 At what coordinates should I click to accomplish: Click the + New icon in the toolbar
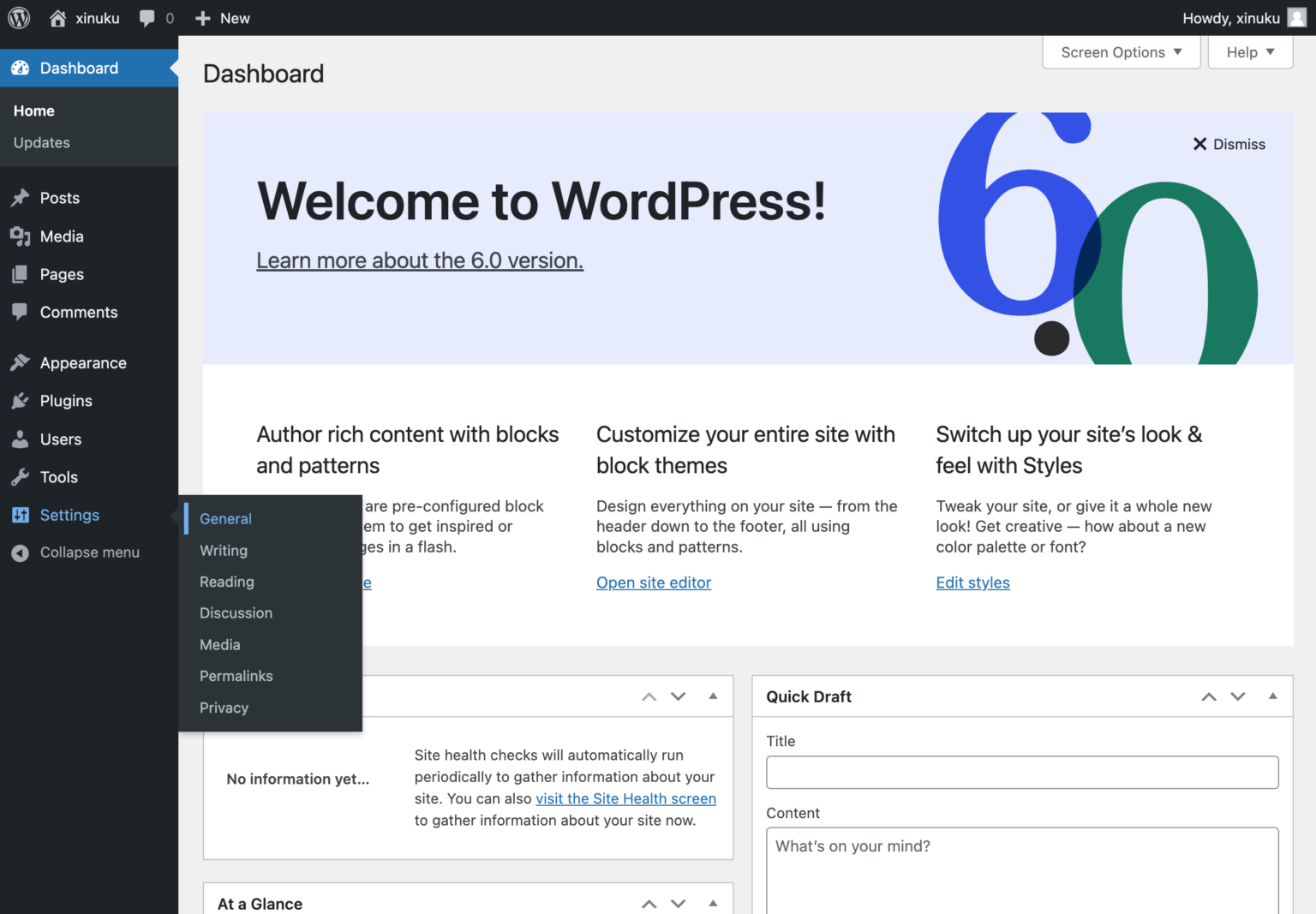click(x=202, y=17)
